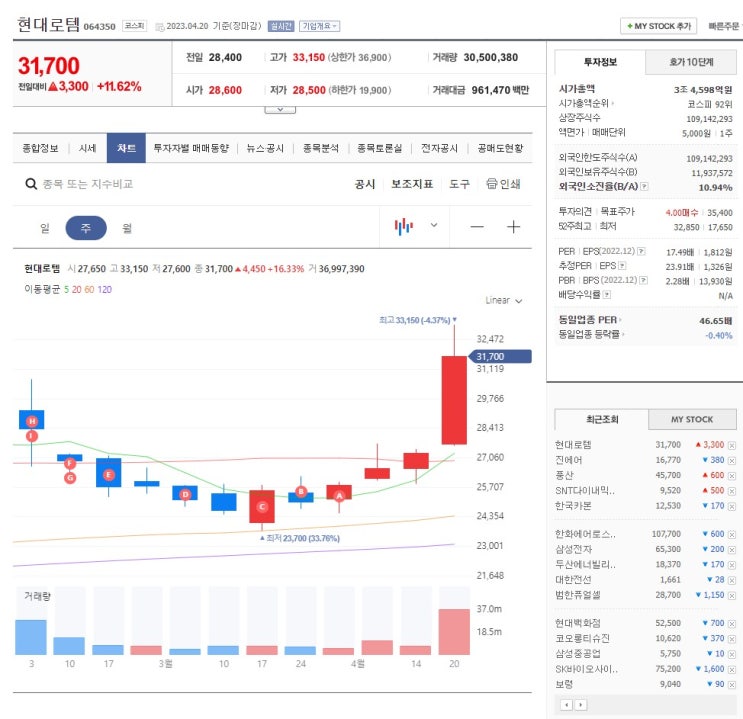Viewport: 743px width, 719px height.
Task: Go to next page of recent list
Action: coord(581,705)
